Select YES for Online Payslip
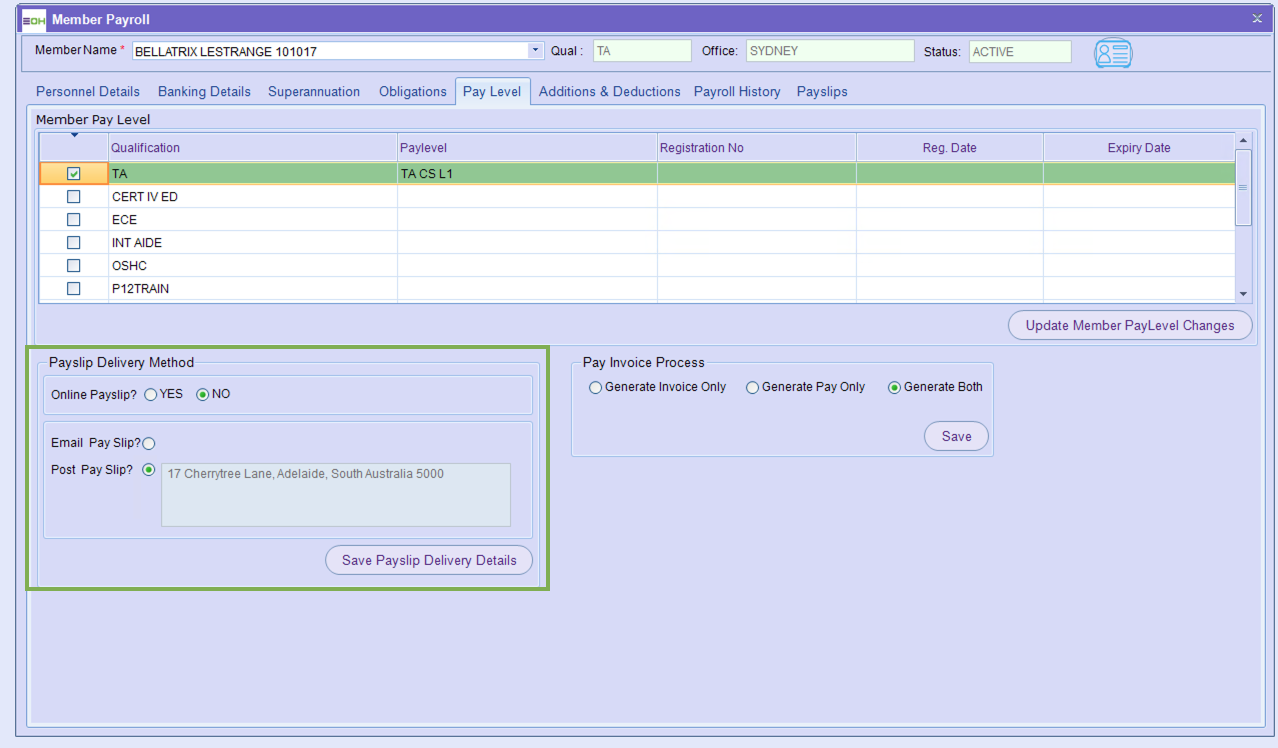This screenshot has height=748, width=1278. pos(151,394)
